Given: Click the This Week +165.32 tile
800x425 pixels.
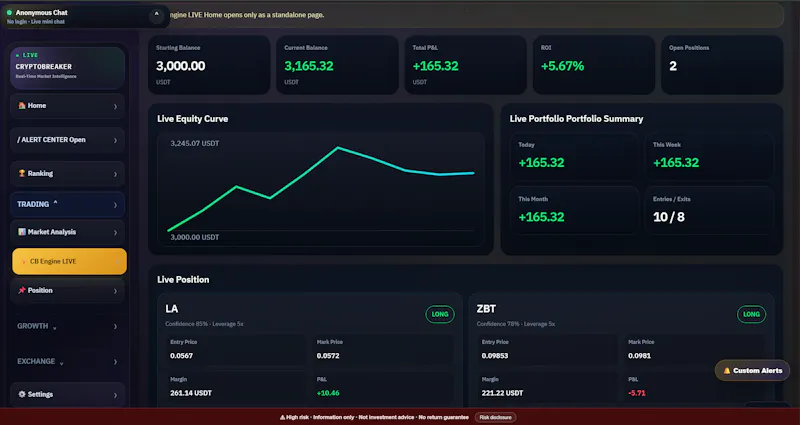Looking at the screenshot, I should [x=709, y=157].
